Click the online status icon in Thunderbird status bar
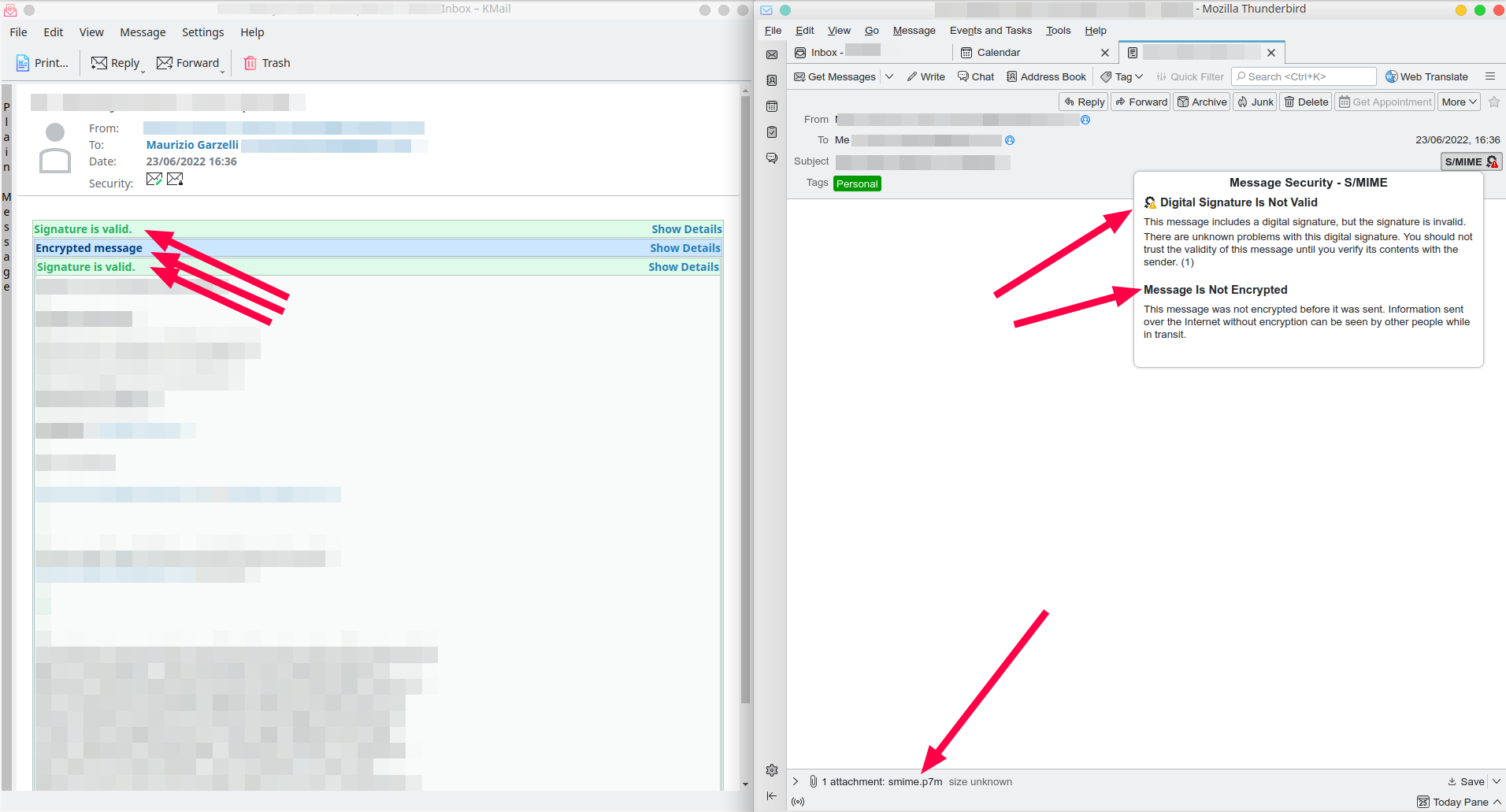Screen dimensions: 1506x812 point(798,802)
